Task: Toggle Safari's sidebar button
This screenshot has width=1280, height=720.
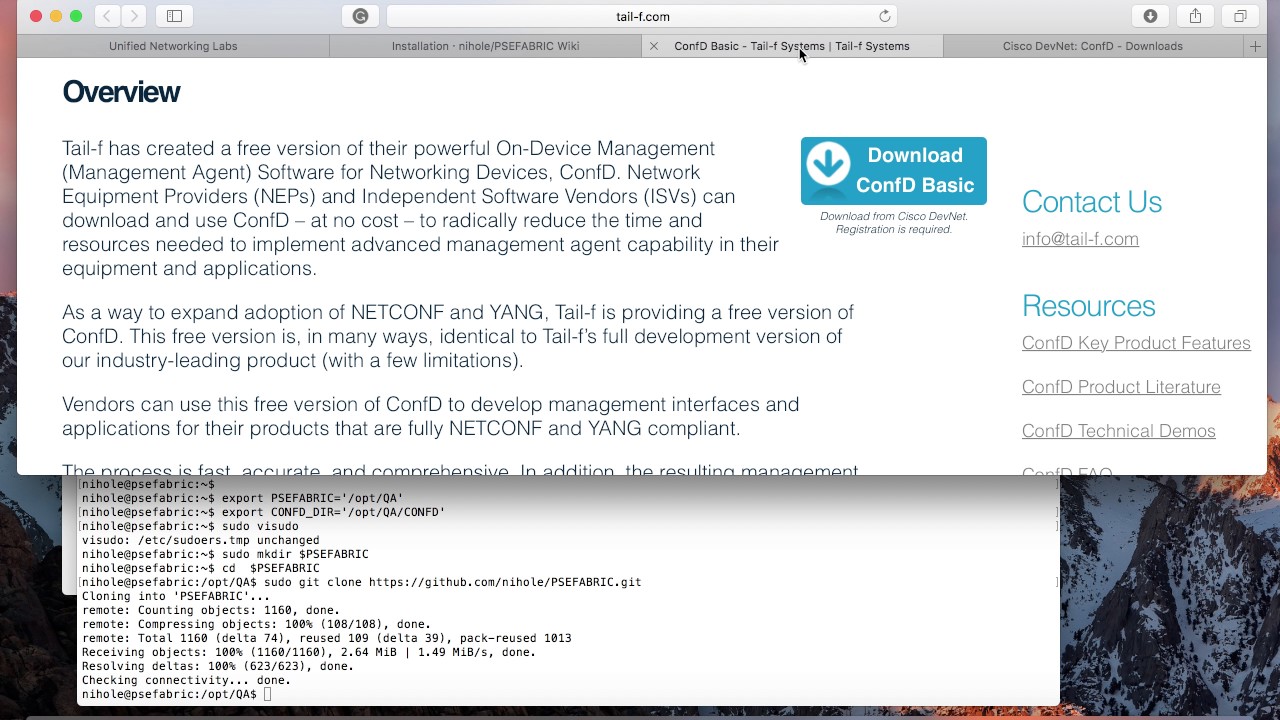Action: click(x=174, y=16)
